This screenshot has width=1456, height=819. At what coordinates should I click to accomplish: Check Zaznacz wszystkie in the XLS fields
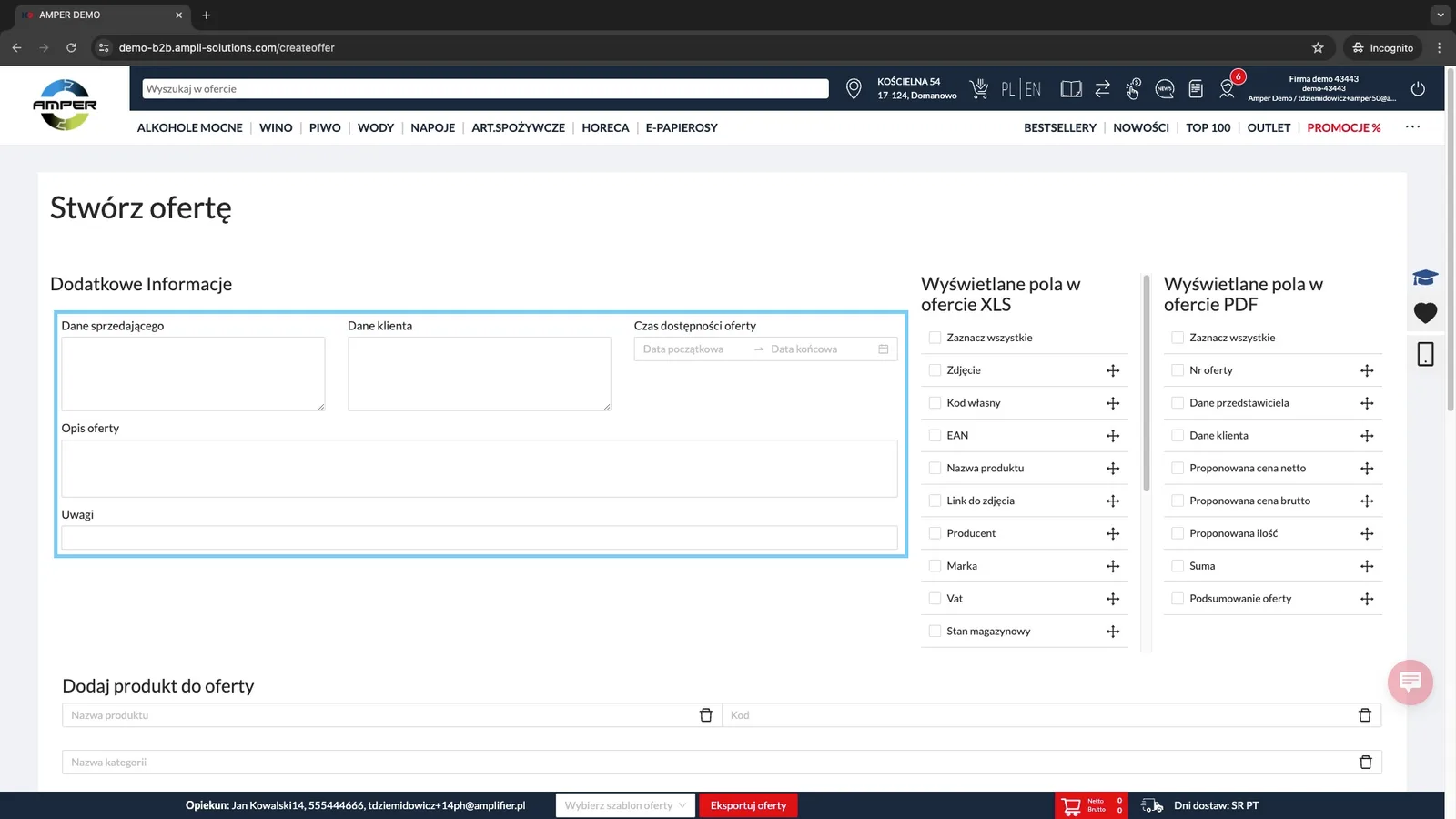(x=935, y=338)
